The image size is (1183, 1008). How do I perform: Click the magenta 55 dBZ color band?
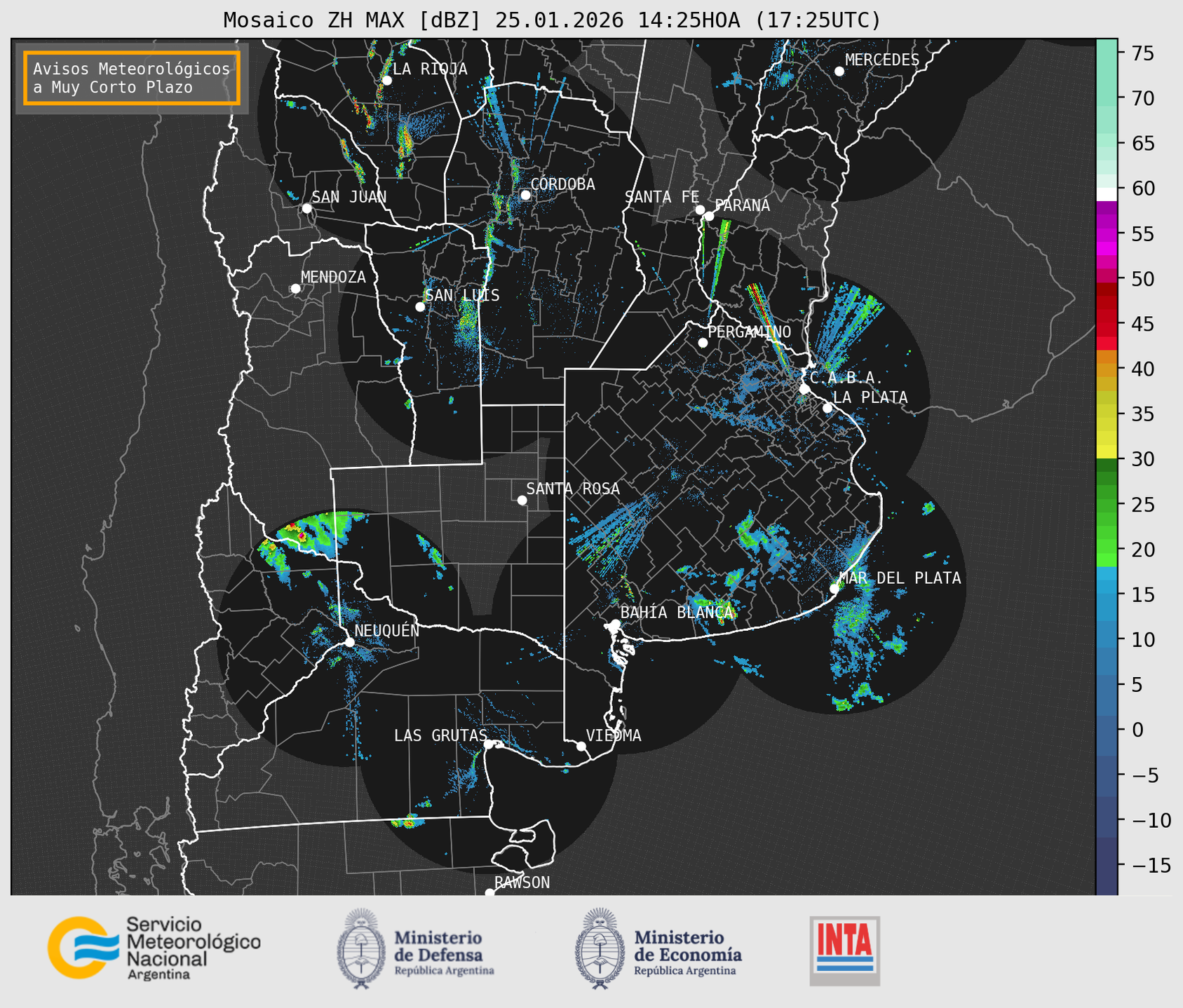[1106, 234]
